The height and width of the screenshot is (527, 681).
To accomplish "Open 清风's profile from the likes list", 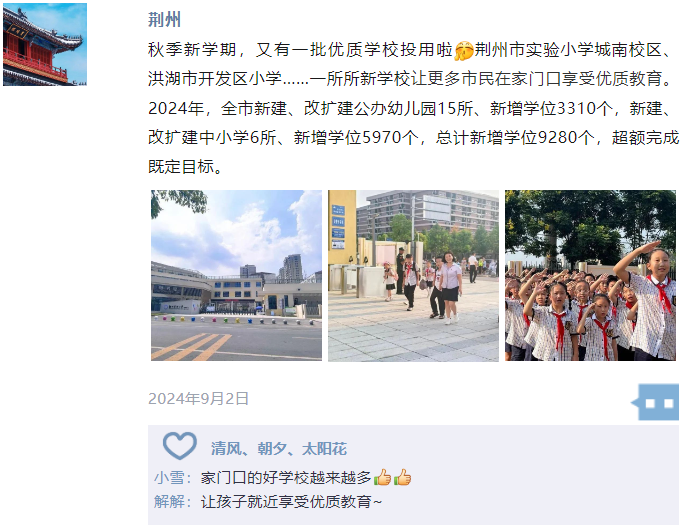I will click(x=226, y=448).
